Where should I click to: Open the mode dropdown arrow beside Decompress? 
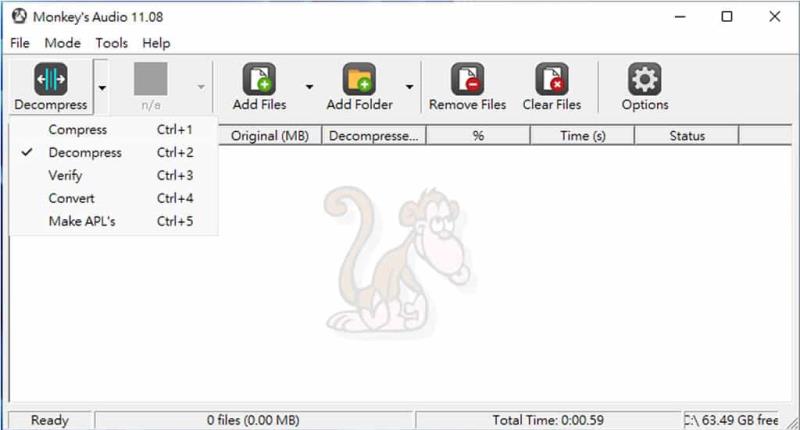coord(102,88)
